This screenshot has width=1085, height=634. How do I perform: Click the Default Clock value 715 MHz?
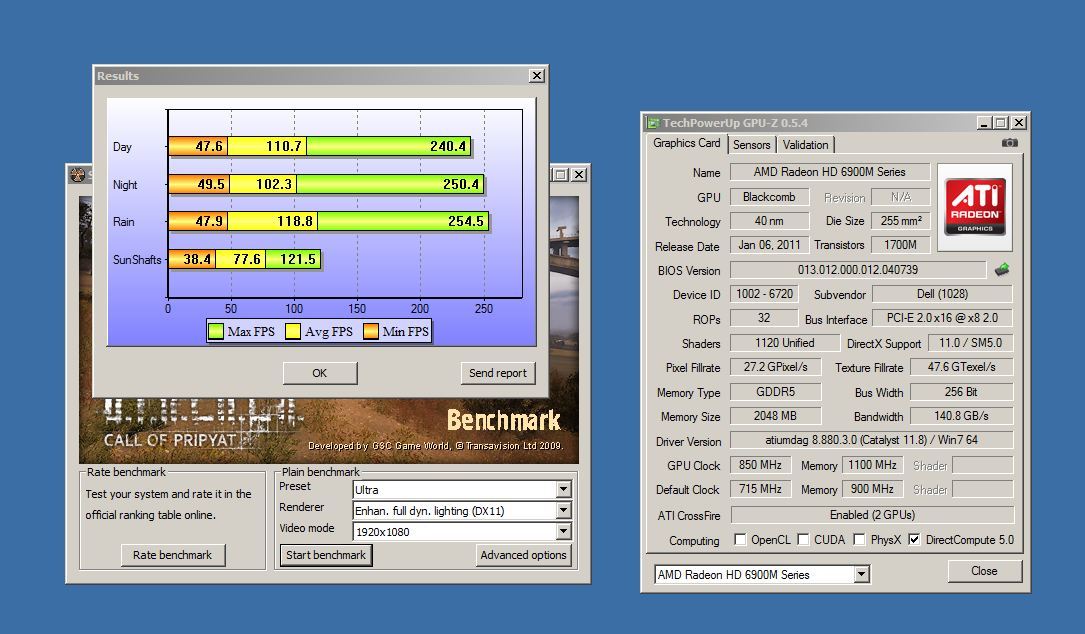(760, 489)
